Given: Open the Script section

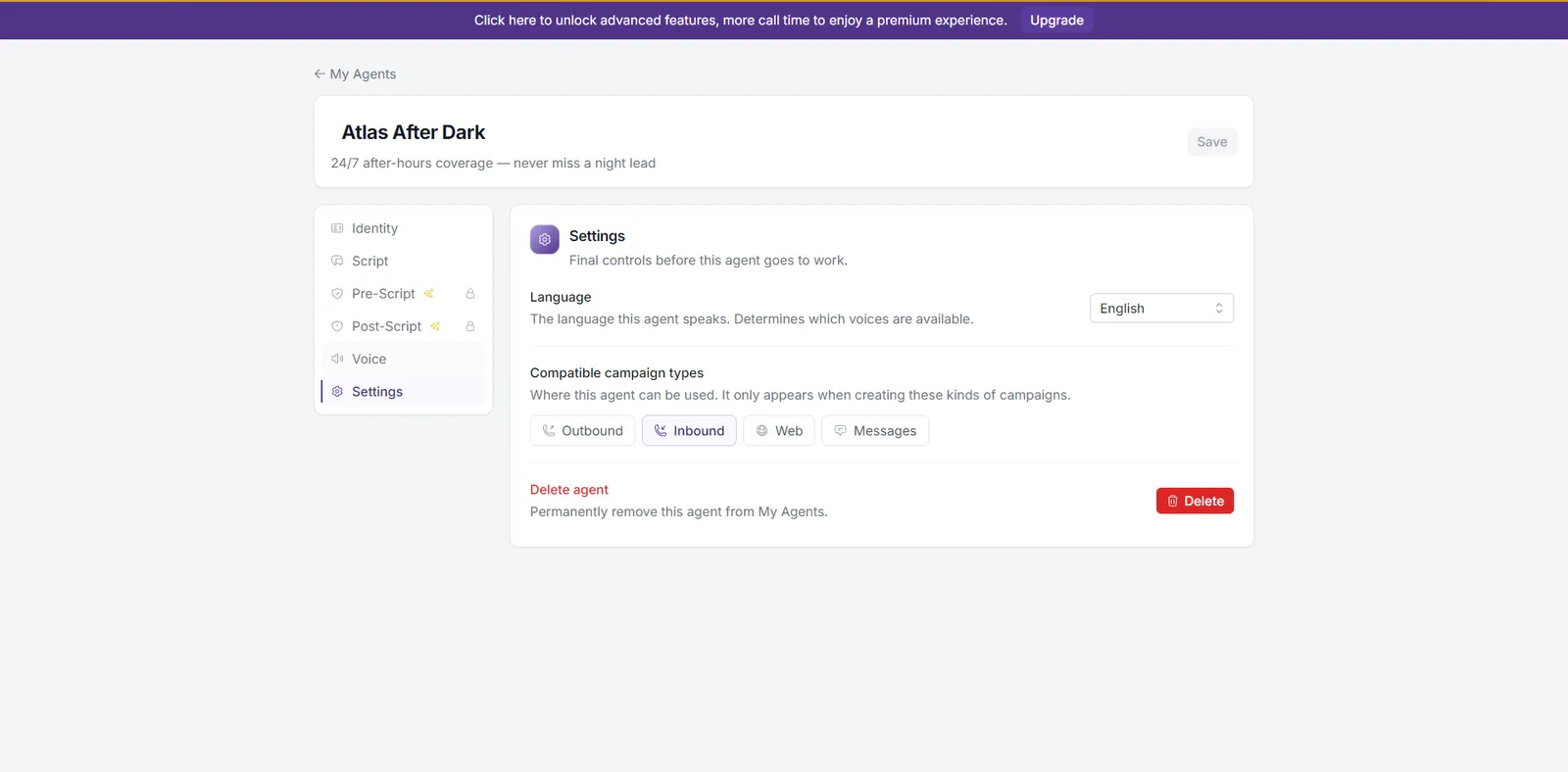Looking at the screenshot, I should tap(404, 261).
